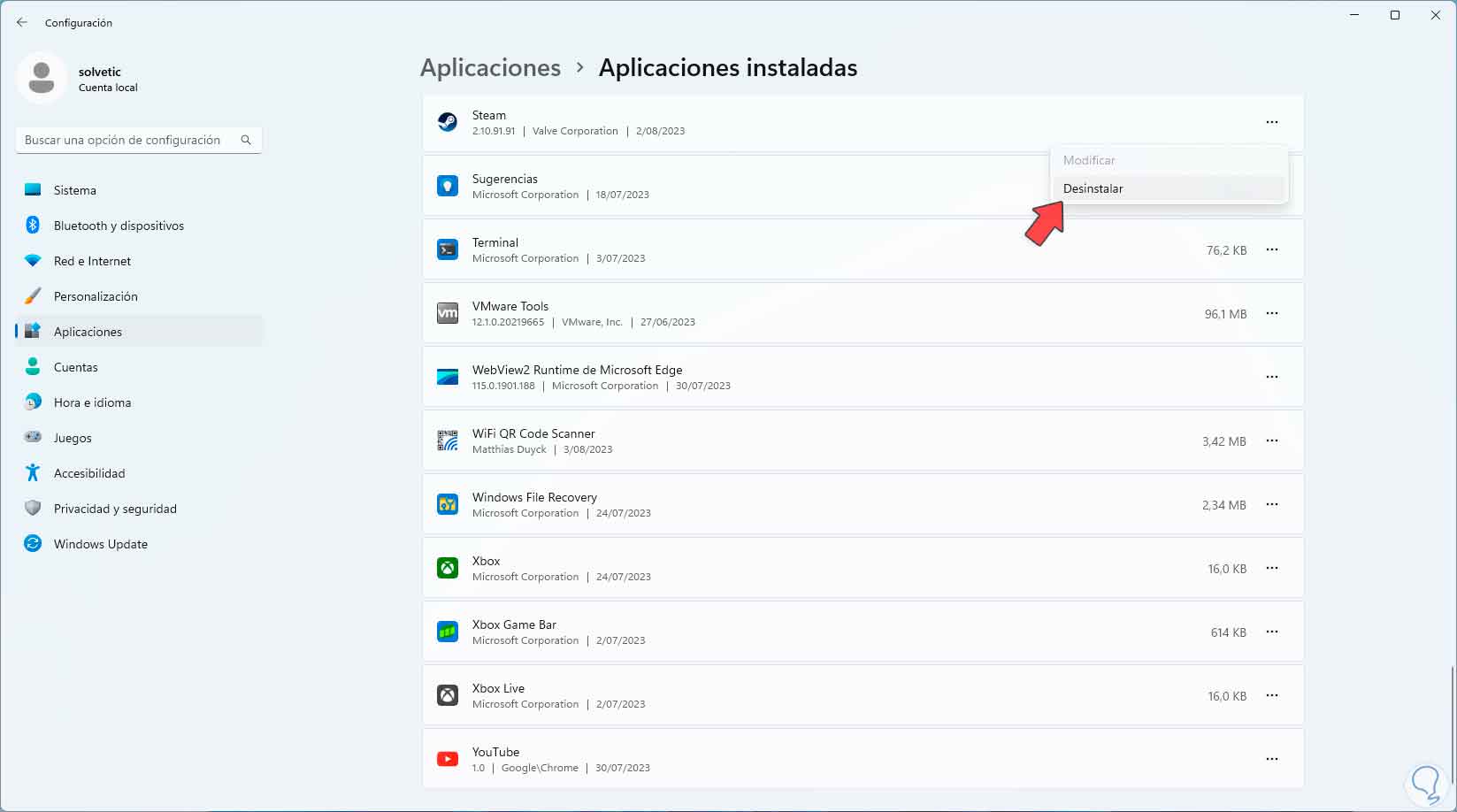Image resolution: width=1457 pixels, height=812 pixels.
Task: Click the Xbox Live app icon
Action: click(x=448, y=695)
